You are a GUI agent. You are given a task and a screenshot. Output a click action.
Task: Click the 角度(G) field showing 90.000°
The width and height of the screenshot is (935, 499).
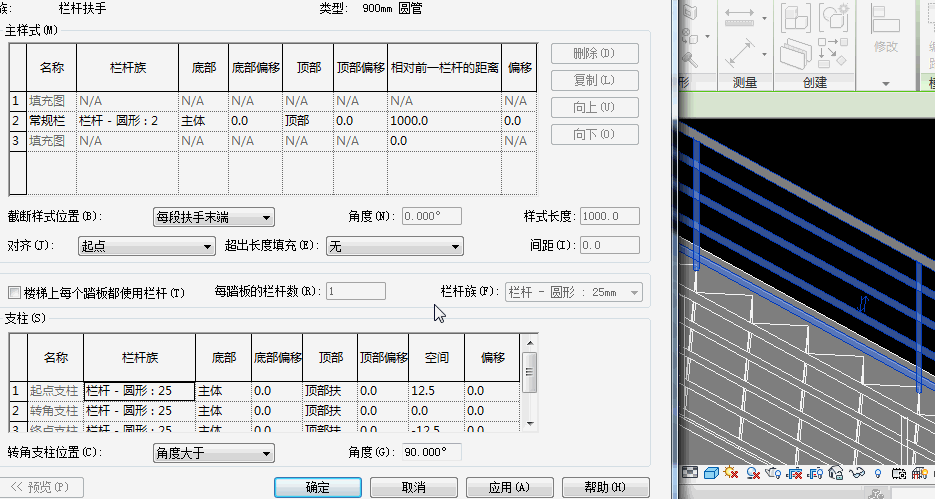point(432,452)
